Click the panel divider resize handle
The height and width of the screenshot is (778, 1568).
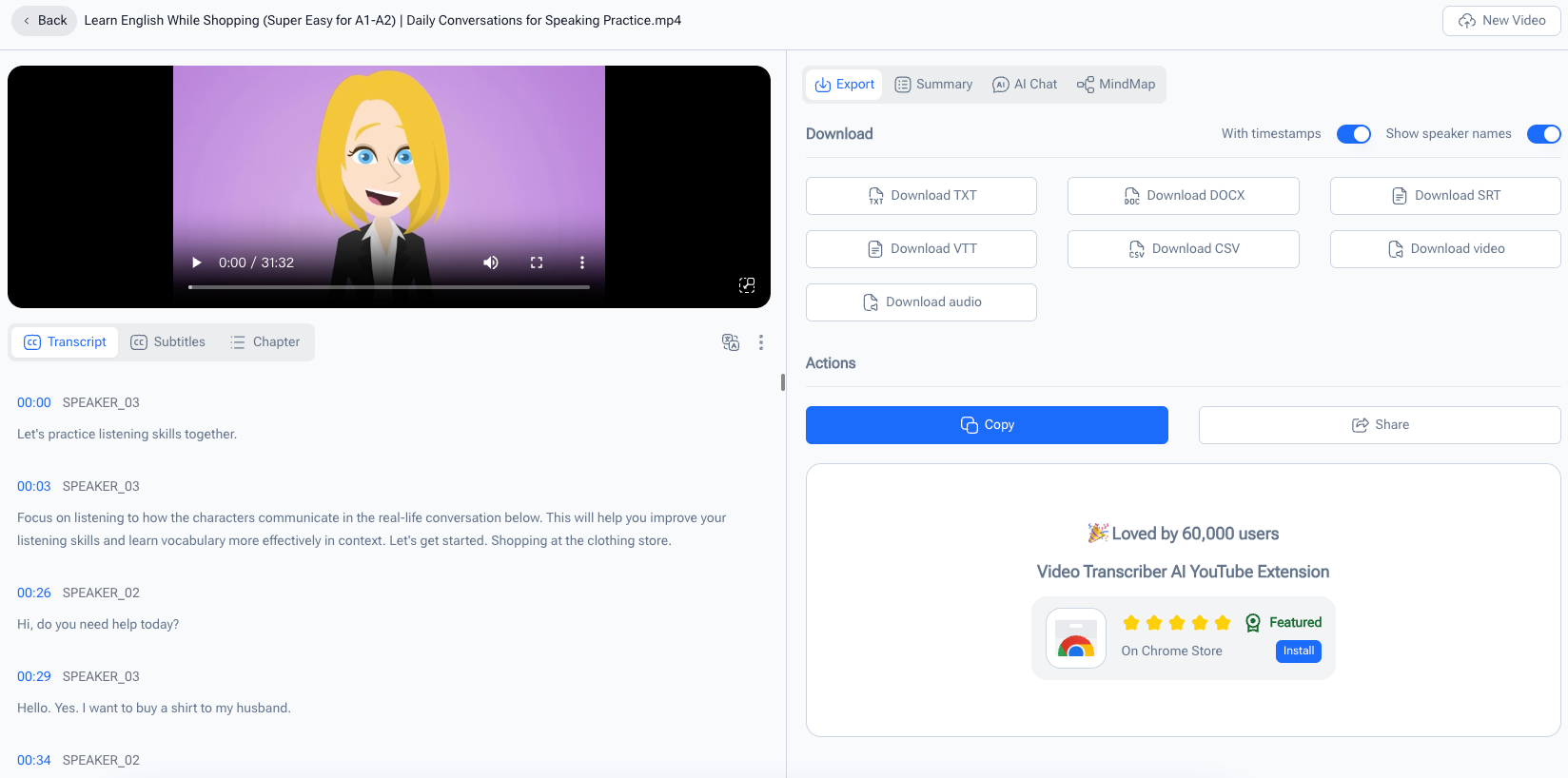pos(783,382)
